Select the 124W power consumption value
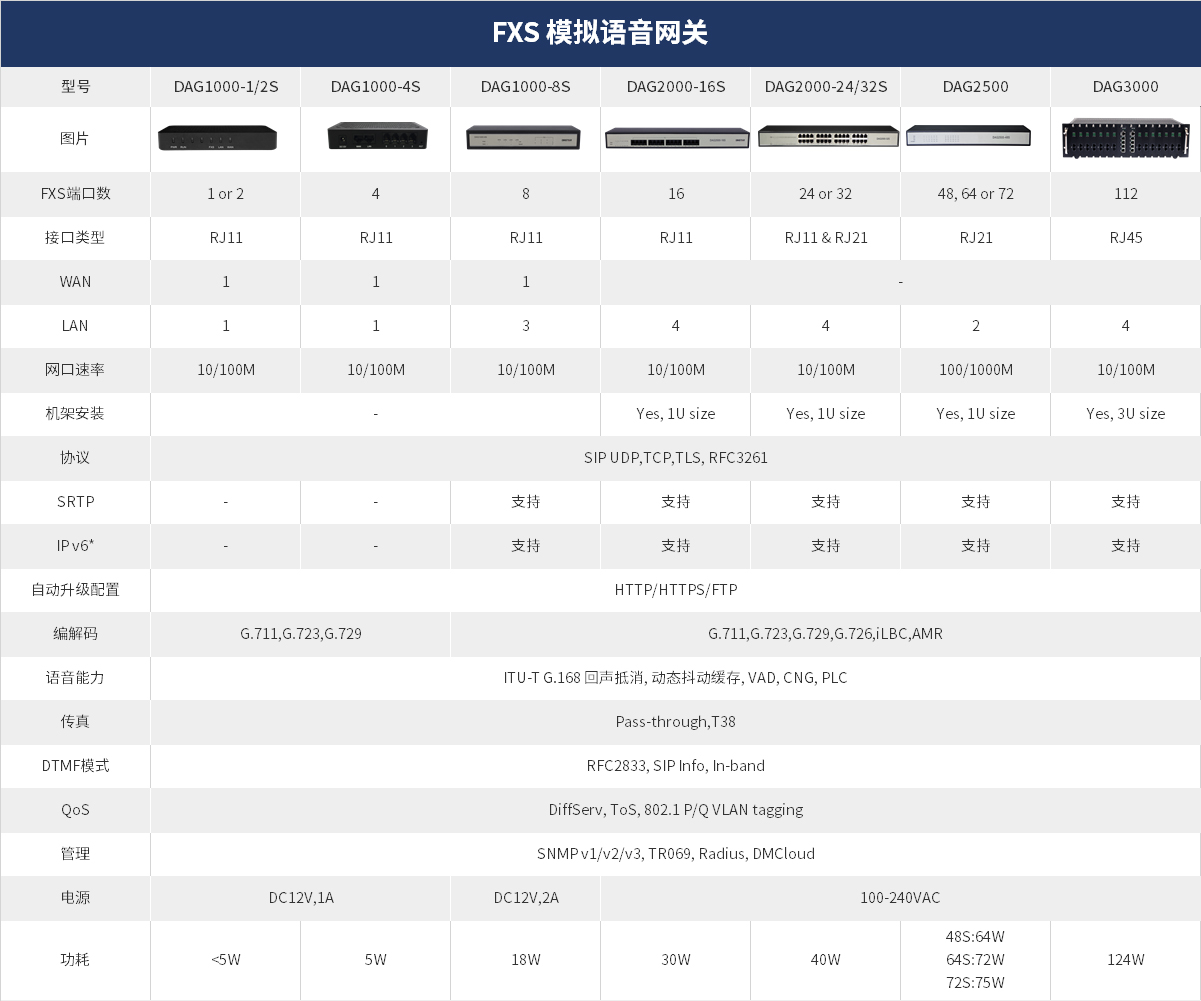 tap(1125, 960)
